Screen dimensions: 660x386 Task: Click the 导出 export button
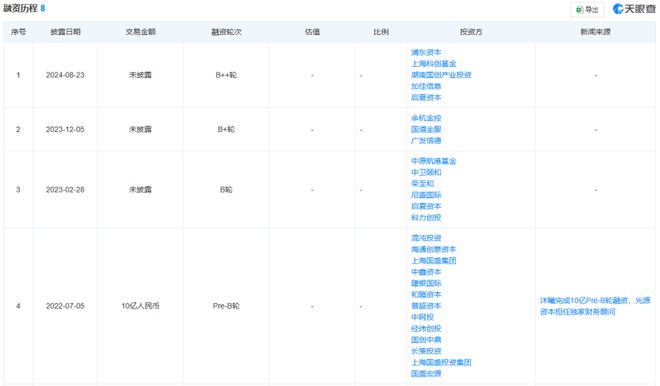pyautogui.click(x=587, y=9)
